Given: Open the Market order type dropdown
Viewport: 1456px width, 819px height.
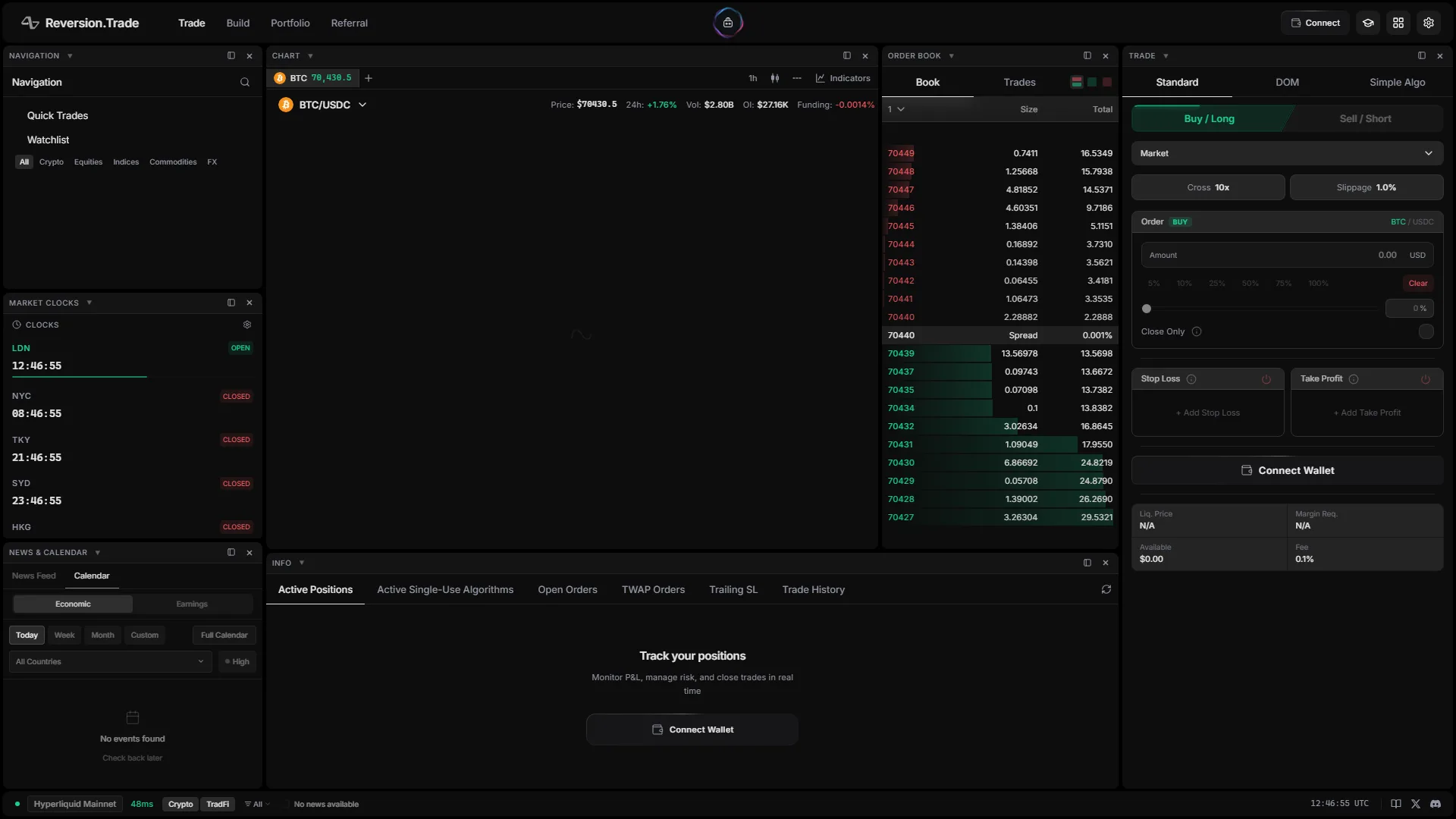Looking at the screenshot, I should pyautogui.click(x=1287, y=153).
